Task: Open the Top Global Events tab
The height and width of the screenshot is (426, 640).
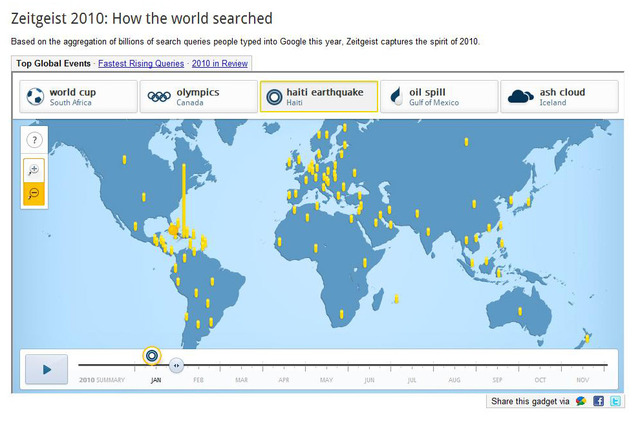Action: tap(53, 63)
